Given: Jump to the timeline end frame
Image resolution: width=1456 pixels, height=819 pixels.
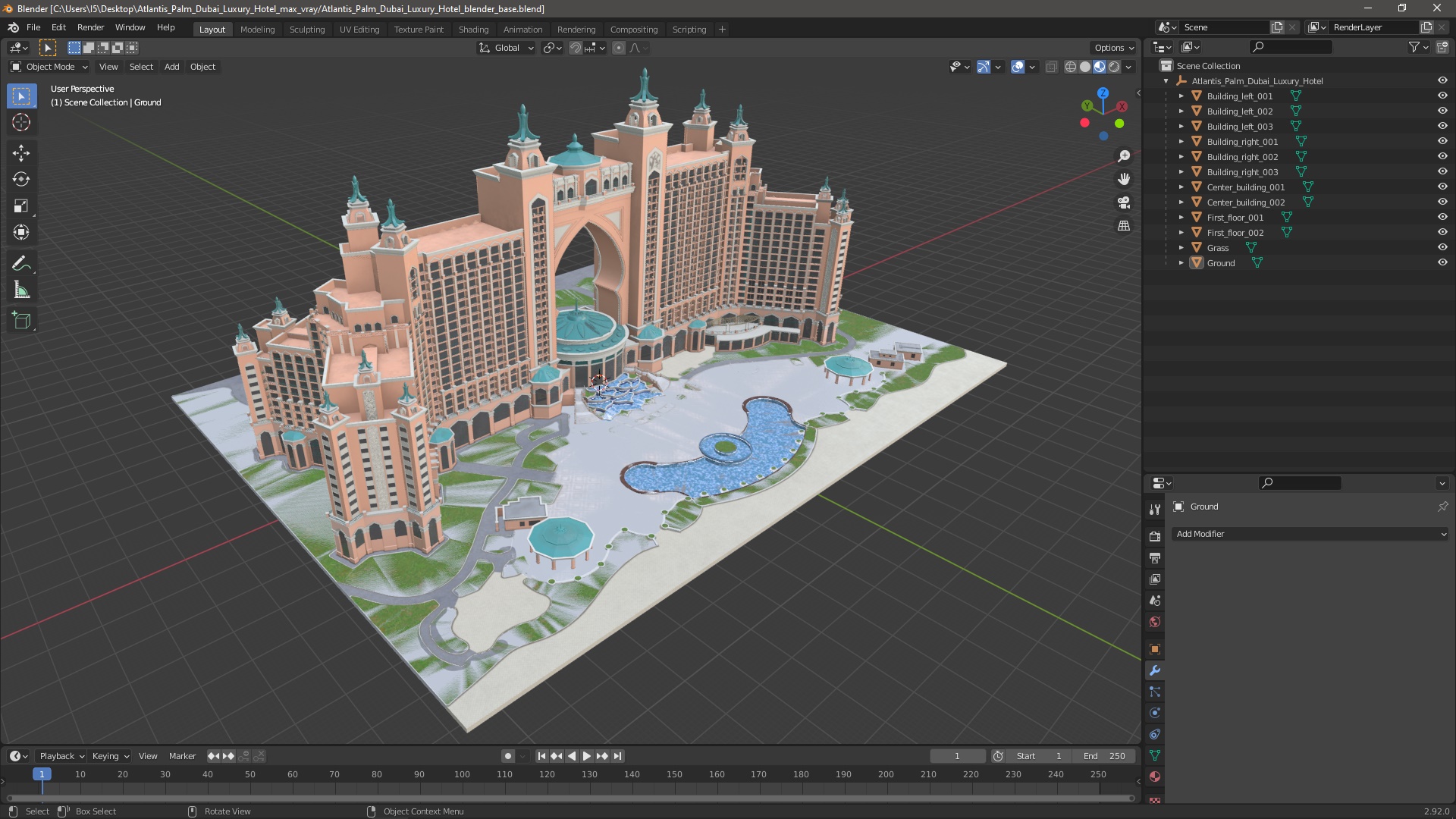Looking at the screenshot, I should (618, 757).
